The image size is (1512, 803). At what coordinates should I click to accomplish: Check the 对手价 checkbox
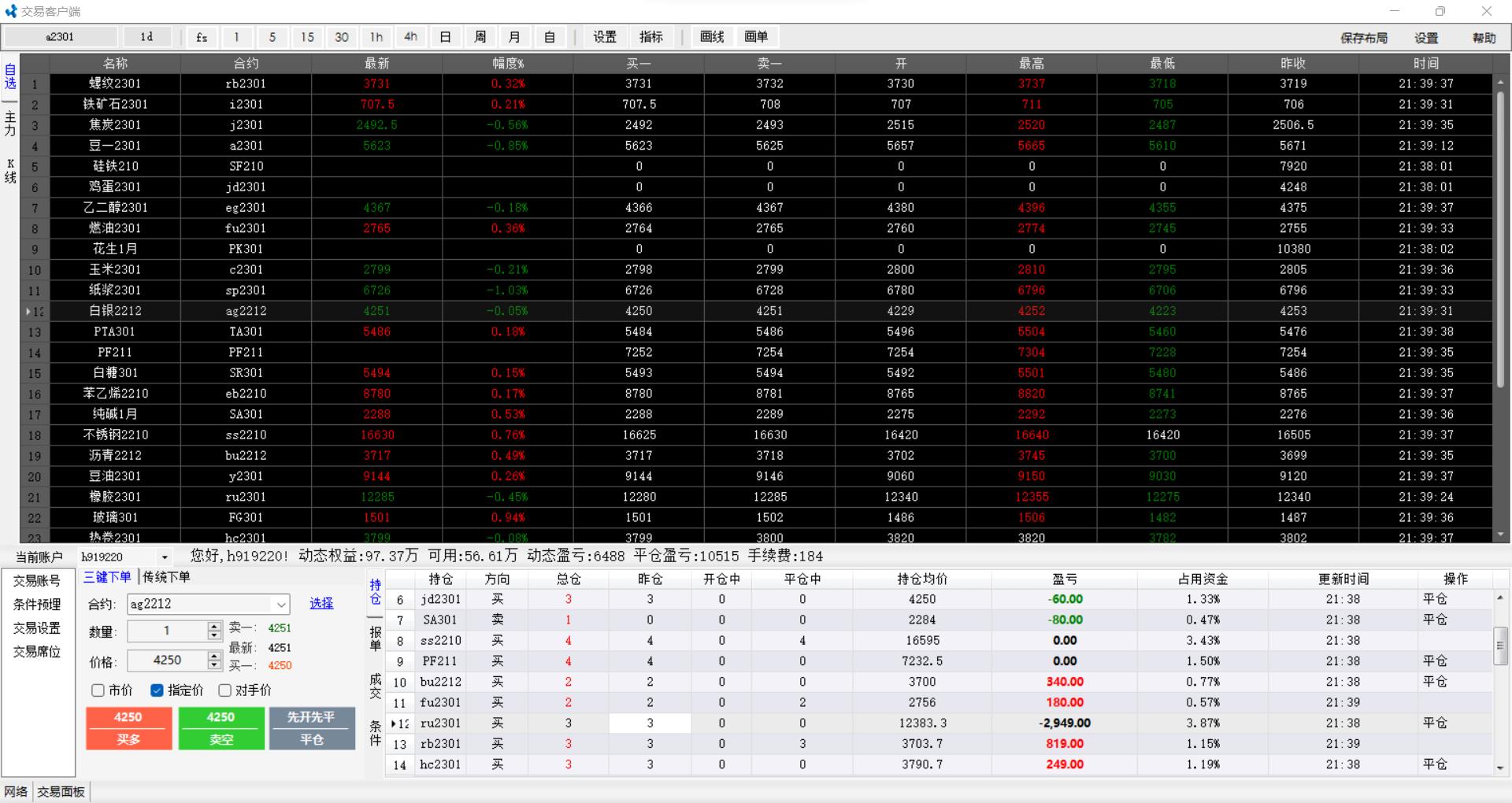coord(224,690)
